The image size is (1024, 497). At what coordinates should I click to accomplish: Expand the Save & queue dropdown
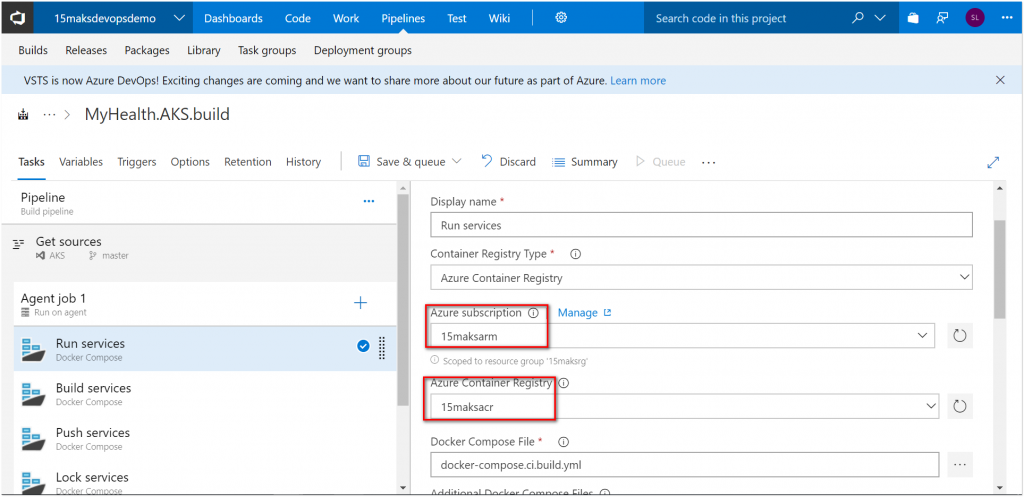tap(456, 161)
